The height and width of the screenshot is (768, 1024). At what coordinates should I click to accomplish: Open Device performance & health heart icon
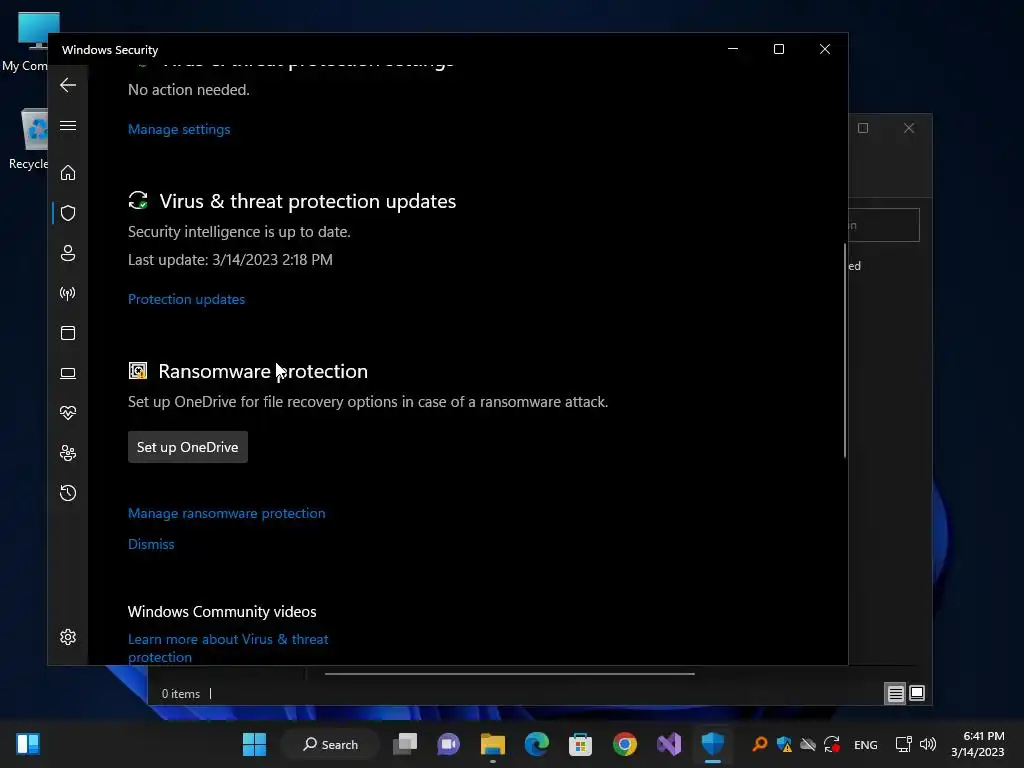tap(68, 413)
